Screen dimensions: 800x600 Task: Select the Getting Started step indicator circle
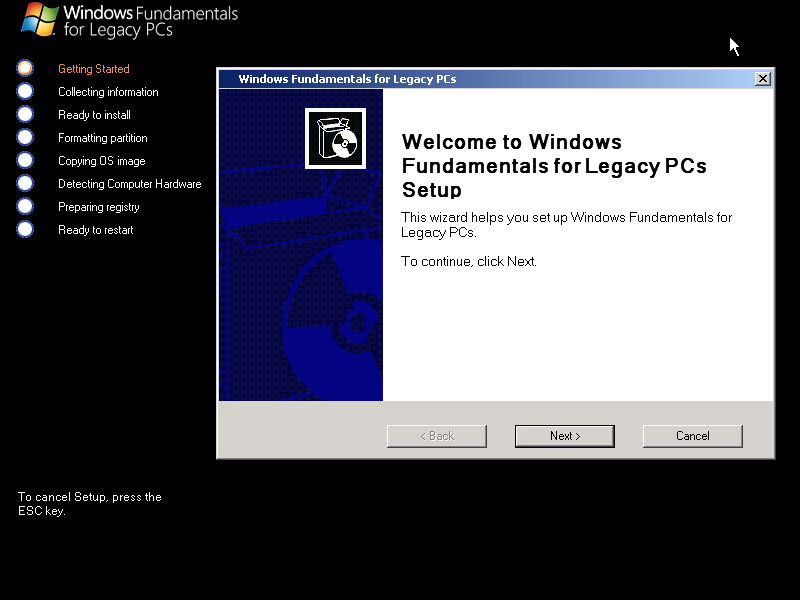(25, 68)
